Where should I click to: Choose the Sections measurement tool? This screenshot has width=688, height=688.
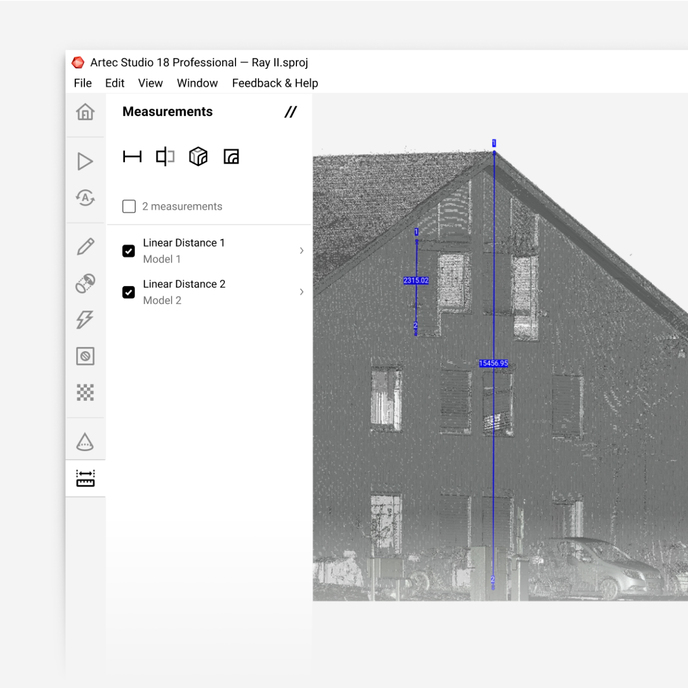[x=165, y=157]
